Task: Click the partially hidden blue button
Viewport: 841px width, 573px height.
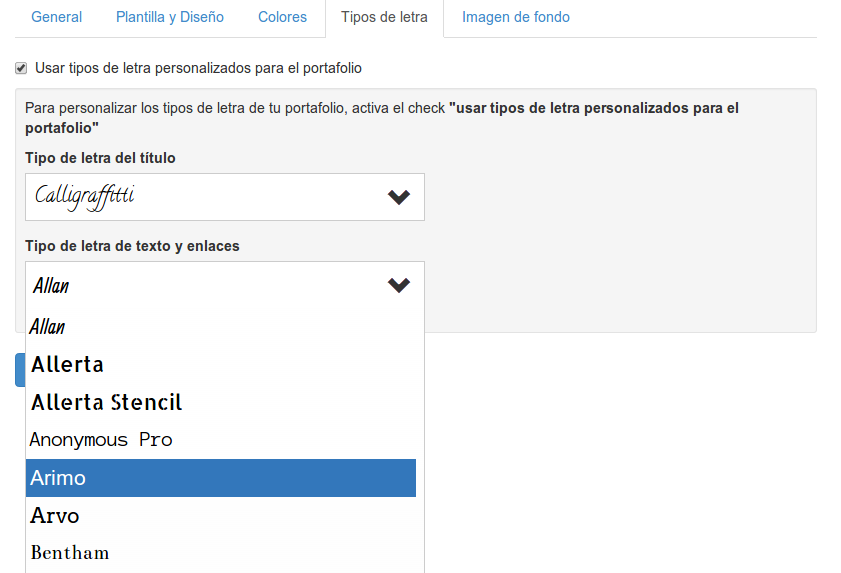Action: coord(20,369)
